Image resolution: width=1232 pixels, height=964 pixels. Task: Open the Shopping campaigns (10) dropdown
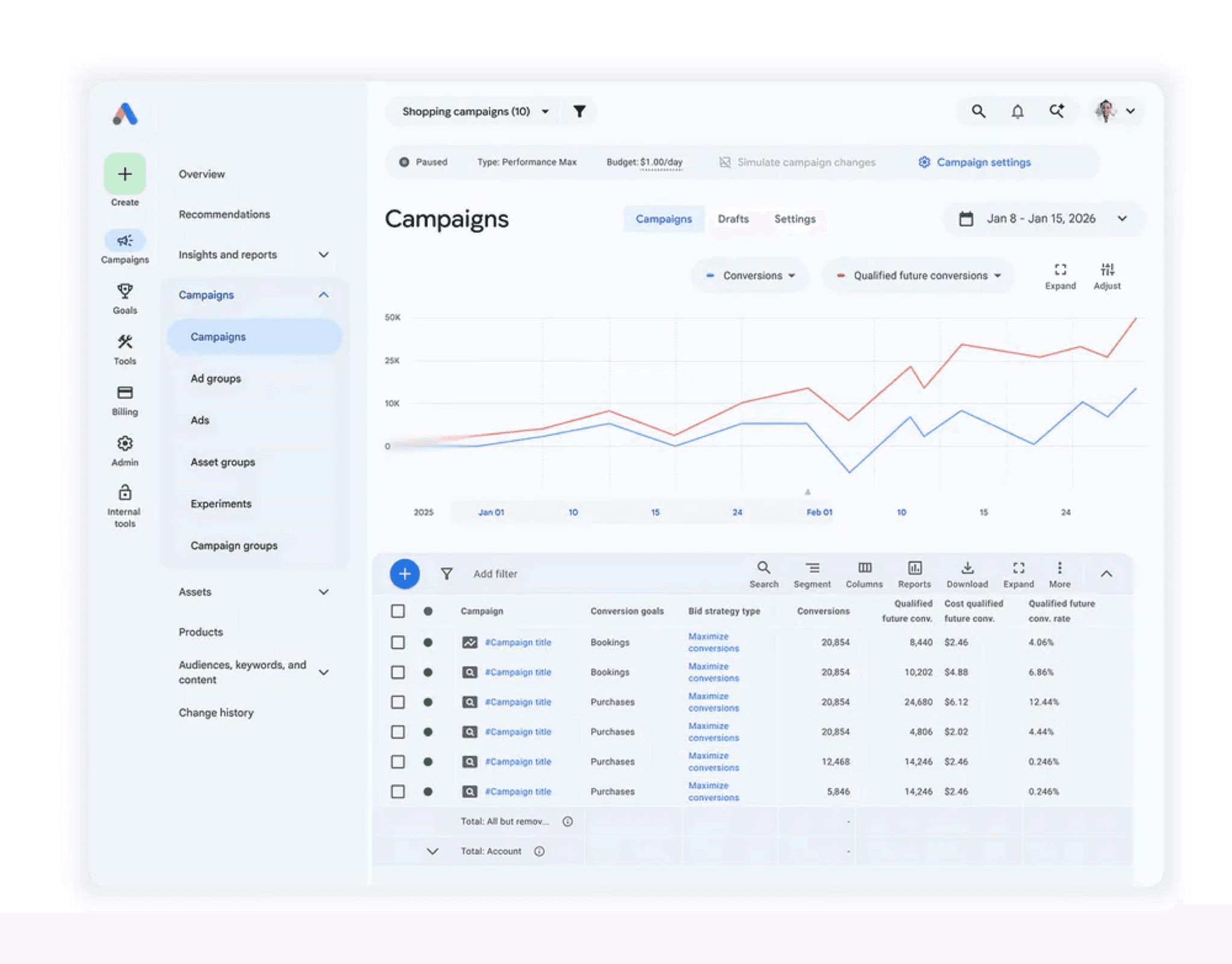475,111
